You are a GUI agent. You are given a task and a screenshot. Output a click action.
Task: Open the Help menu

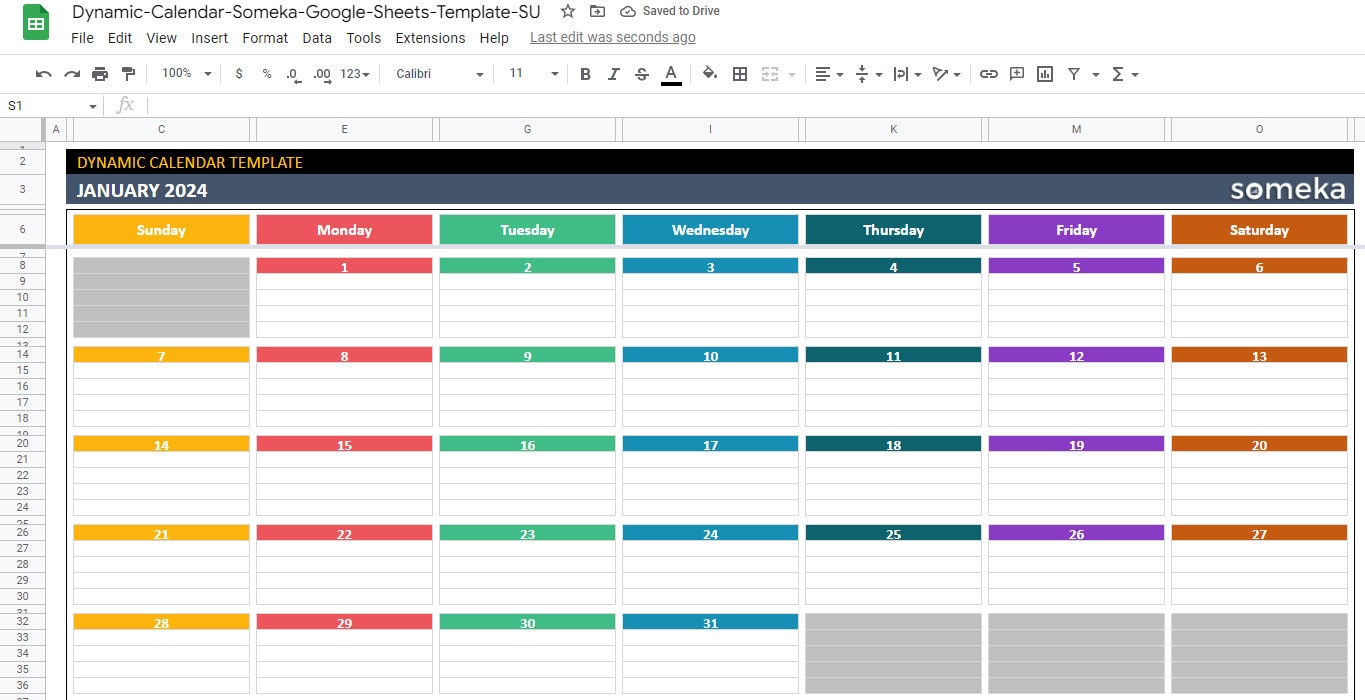[494, 38]
